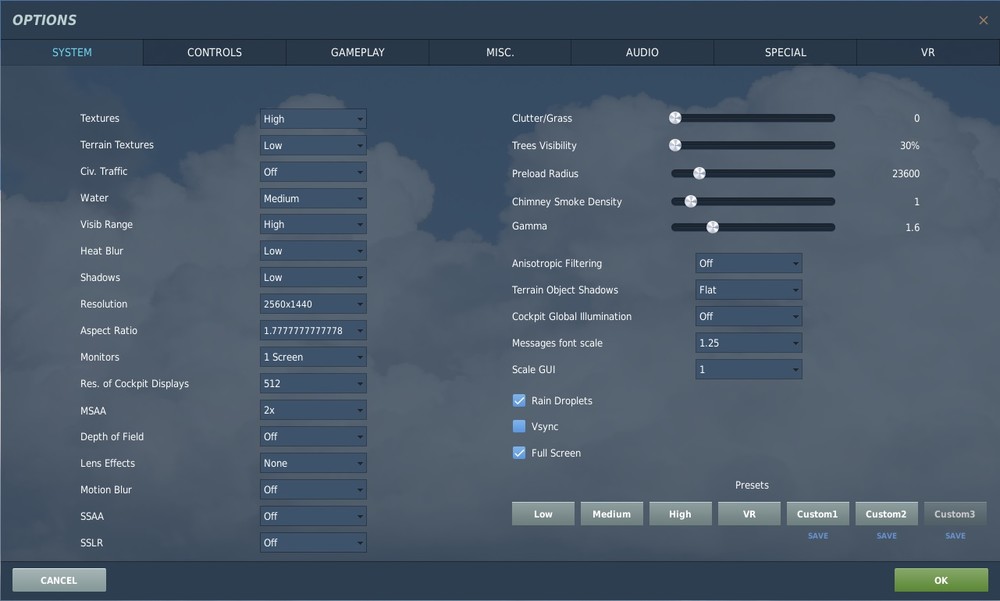The height and width of the screenshot is (601, 1000).
Task: Expand the Terrain Object Shadows selector
Action: click(748, 289)
